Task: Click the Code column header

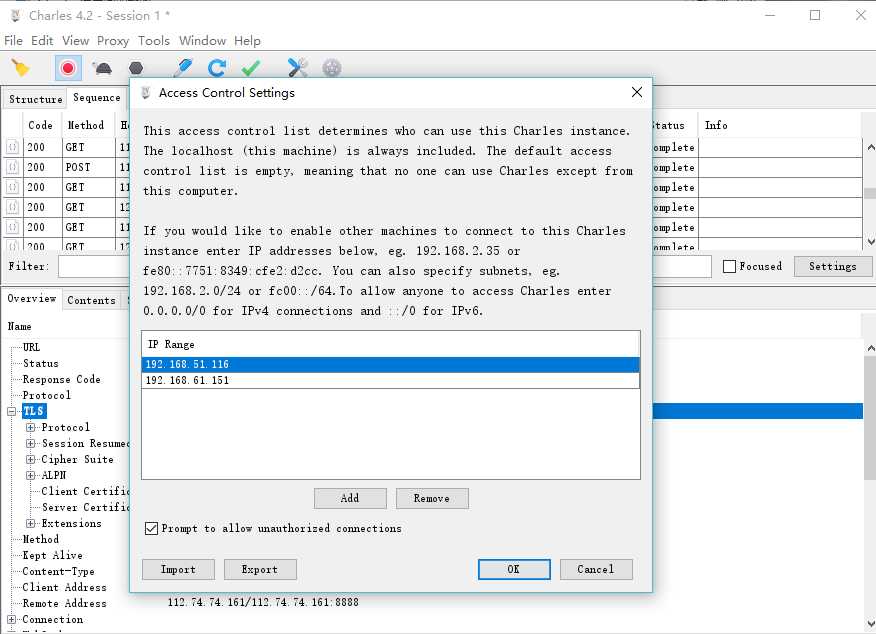Action: (x=40, y=125)
